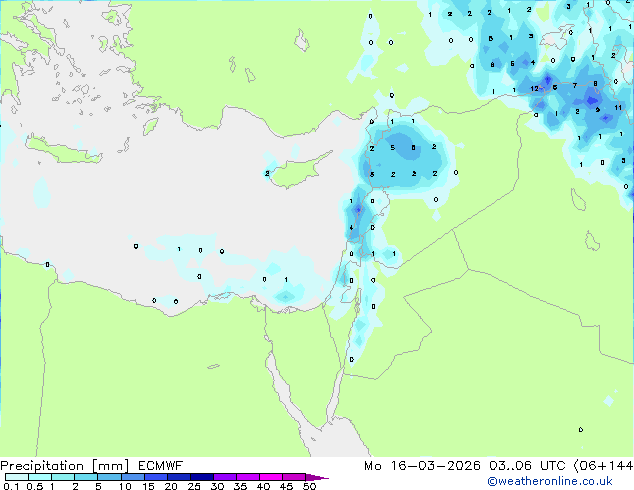Screen dimensions: 634x490
Task: Click the '35' legend scale label
Action: point(241,486)
